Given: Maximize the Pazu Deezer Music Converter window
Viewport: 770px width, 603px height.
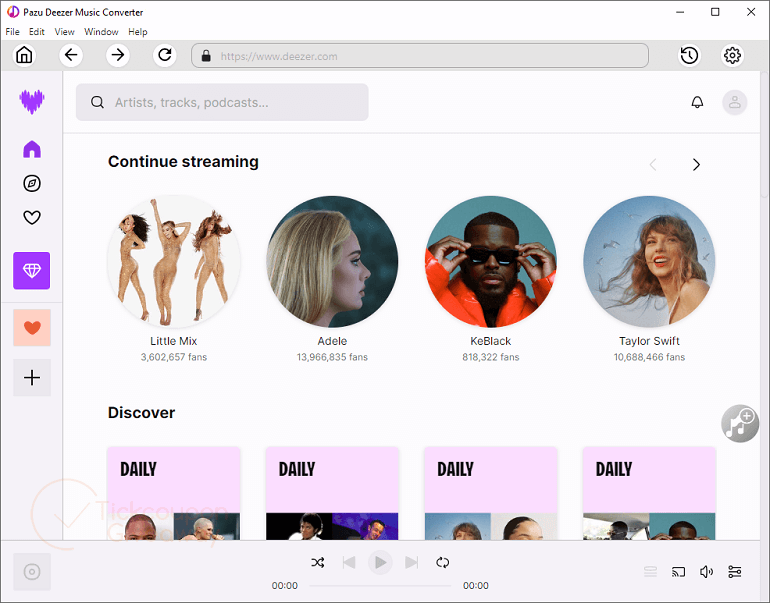Looking at the screenshot, I should [x=715, y=12].
